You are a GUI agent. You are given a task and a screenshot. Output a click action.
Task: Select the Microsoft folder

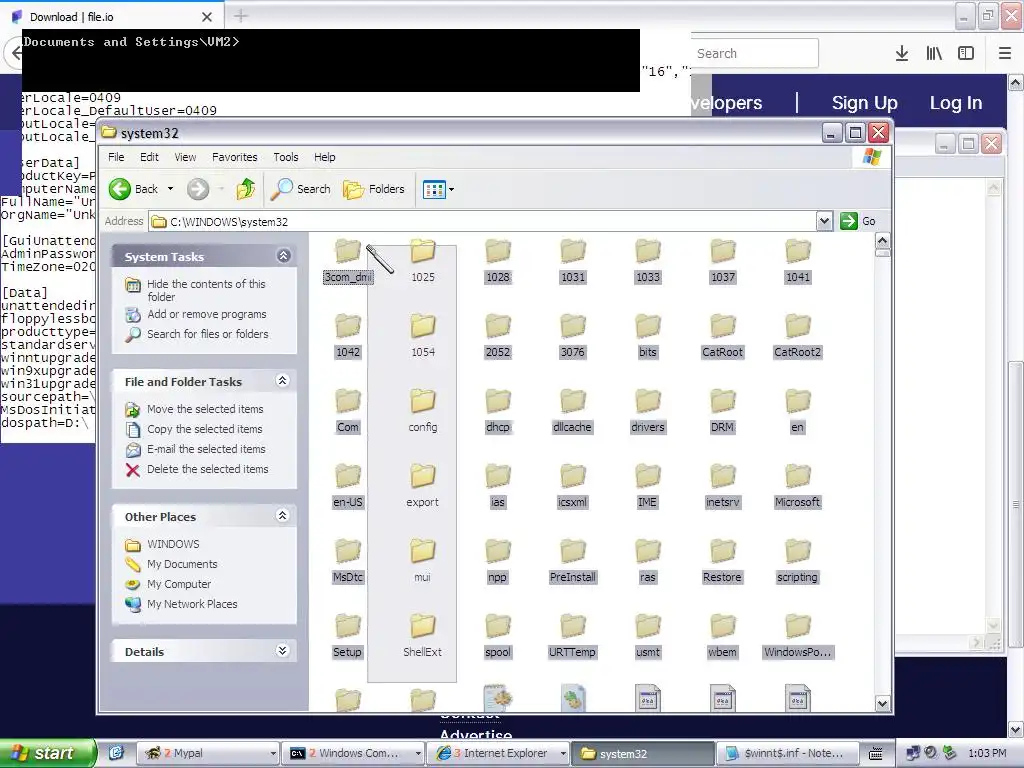pos(797,487)
